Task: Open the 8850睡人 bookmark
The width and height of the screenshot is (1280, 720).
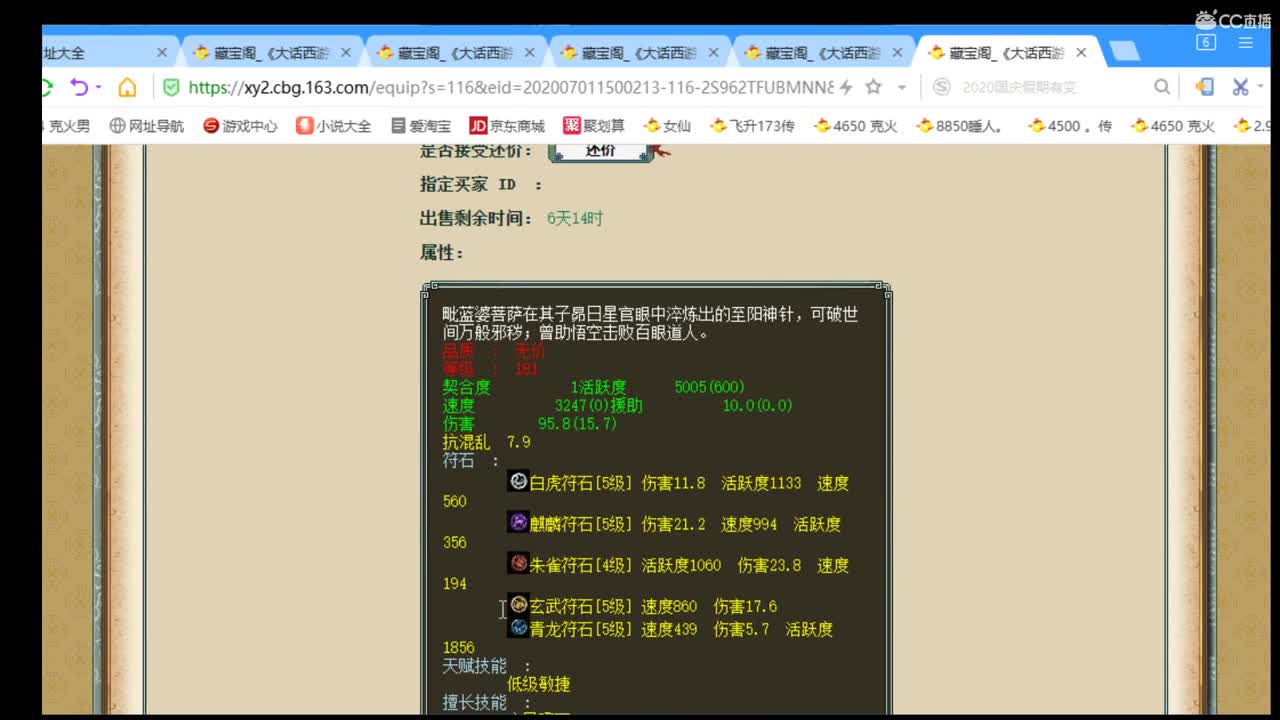Action: point(960,126)
